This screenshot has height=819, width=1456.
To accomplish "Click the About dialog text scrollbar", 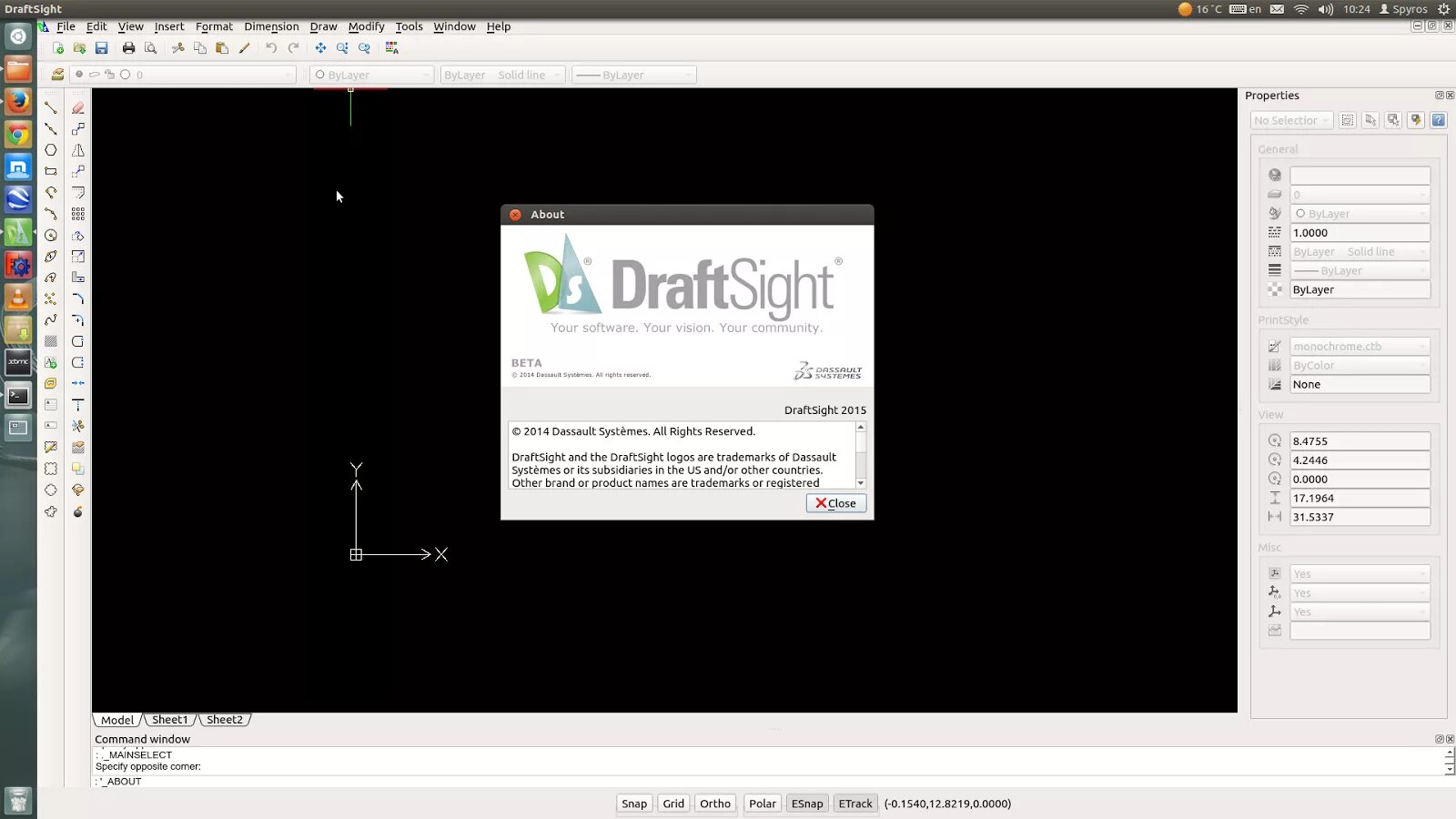I will (861, 455).
